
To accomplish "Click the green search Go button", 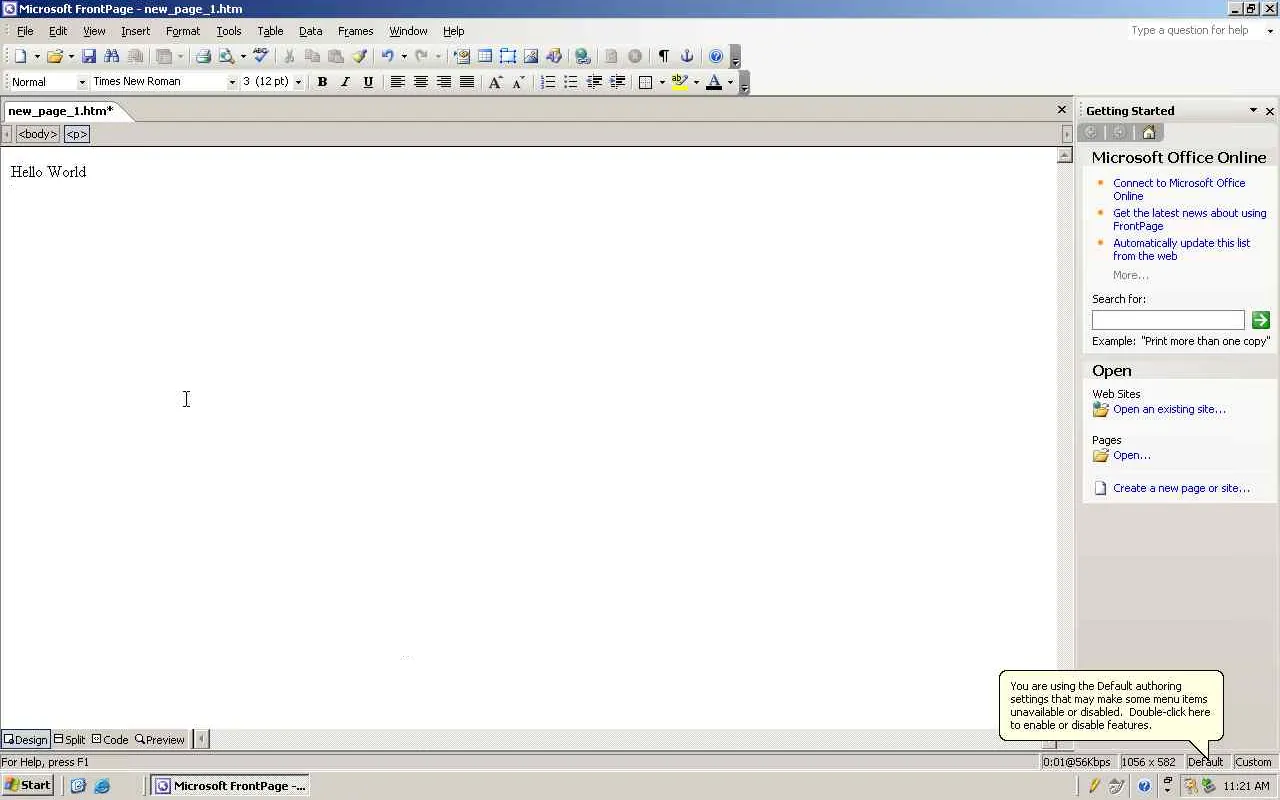I will click(1260, 320).
